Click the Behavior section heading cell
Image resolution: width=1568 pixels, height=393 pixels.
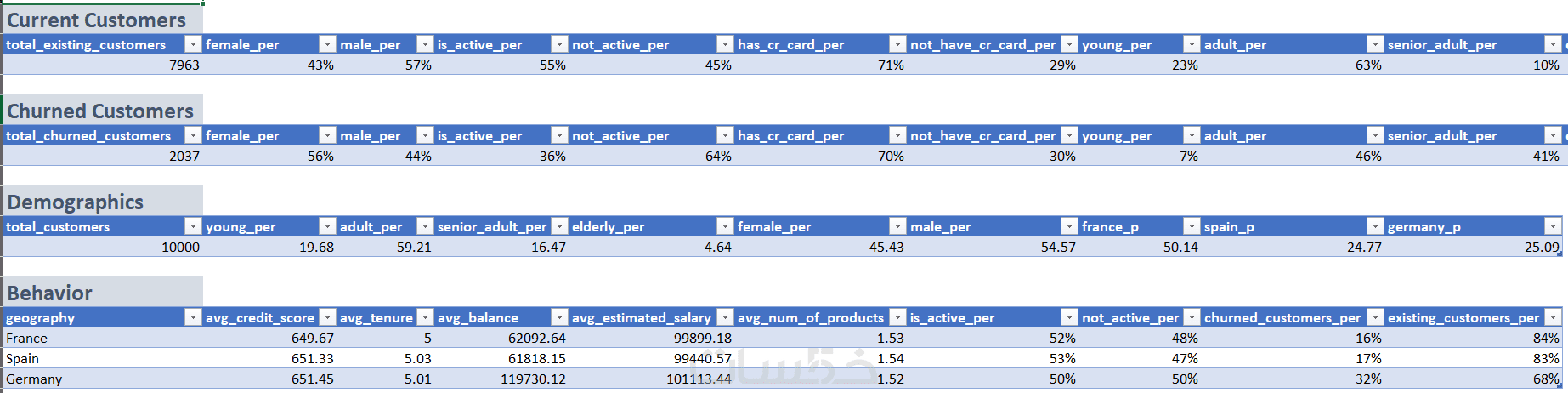[102, 293]
